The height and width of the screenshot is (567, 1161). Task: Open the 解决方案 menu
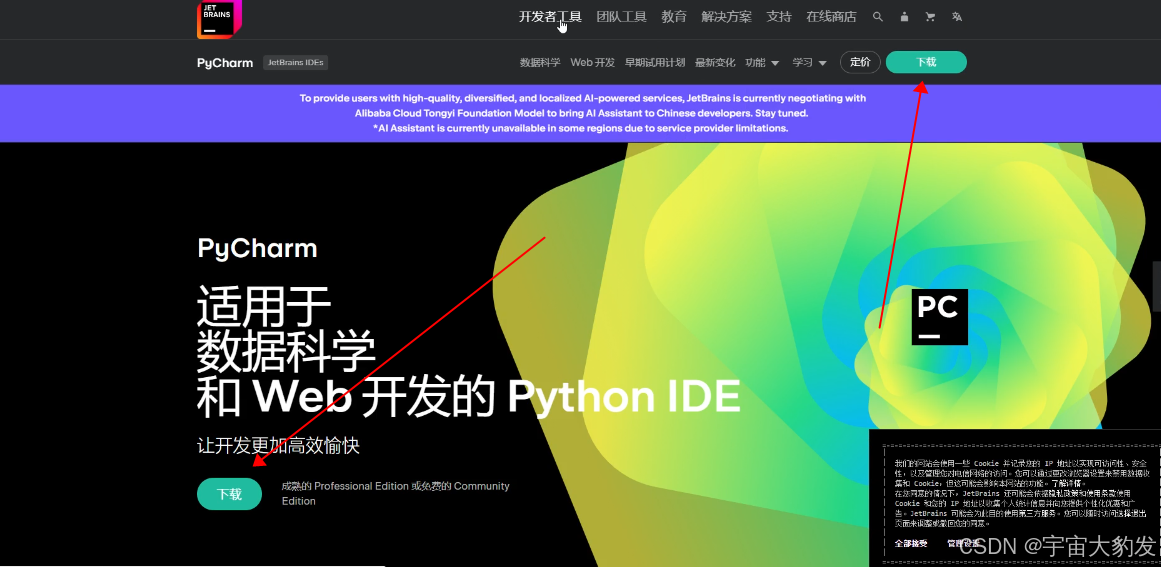(726, 17)
